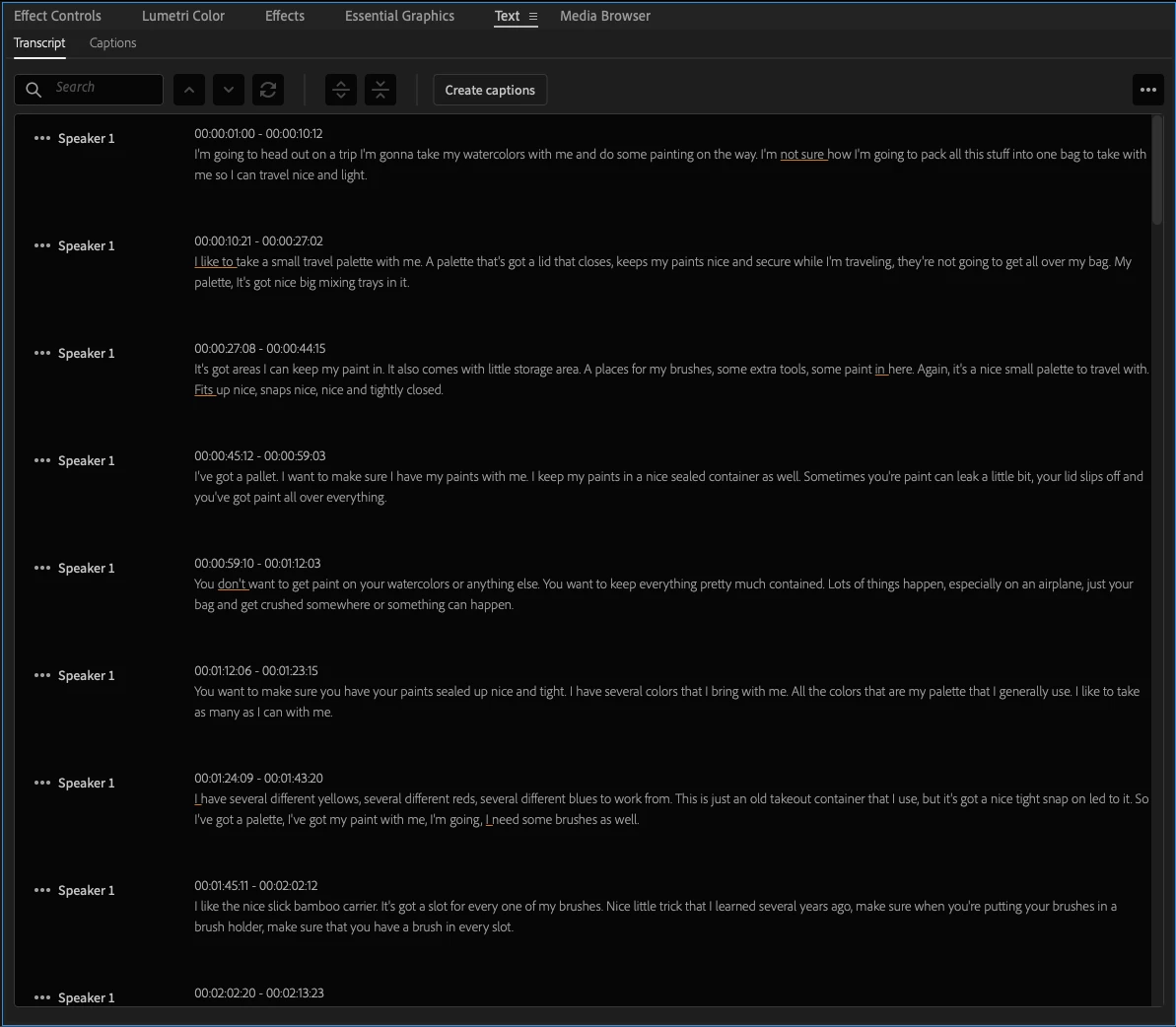The height and width of the screenshot is (1027, 1176).
Task: Click Speaker 1 label at 00:01:24:09
Action: pyautogui.click(x=86, y=782)
